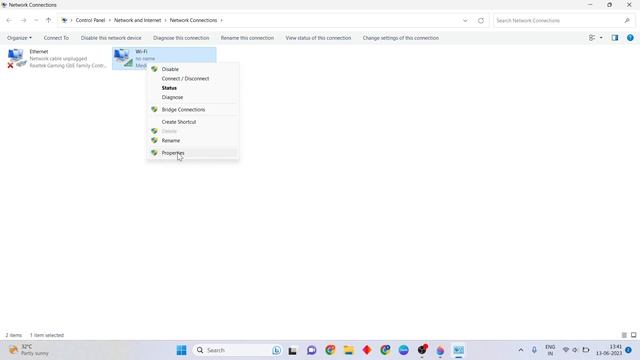Open the Help question mark
The height and width of the screenshot is (360, 640).
(x=630, y=38)
